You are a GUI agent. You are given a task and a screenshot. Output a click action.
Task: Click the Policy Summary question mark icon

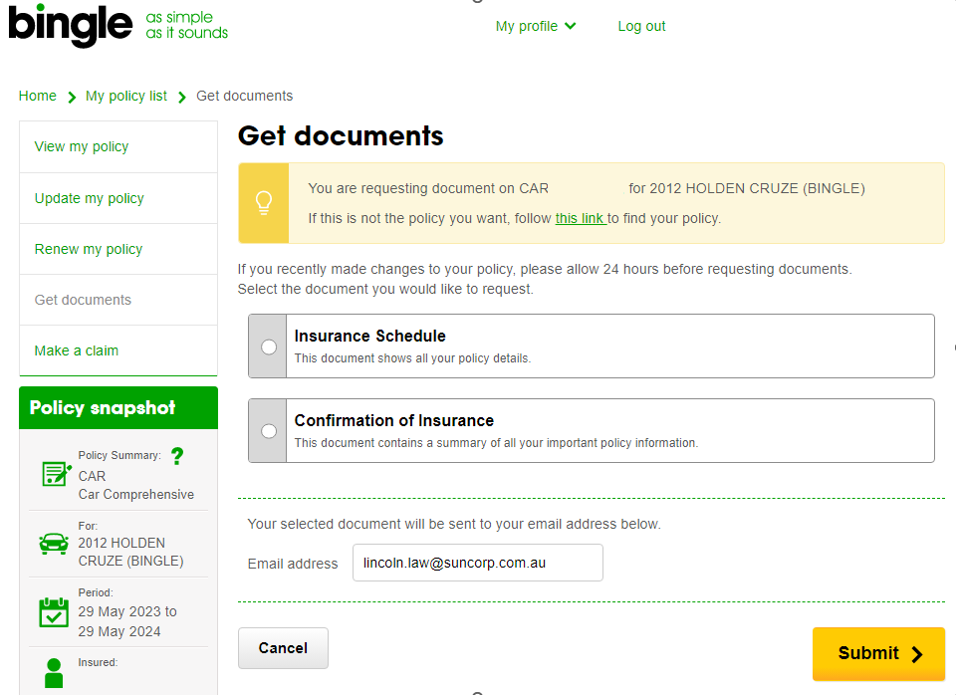pyautogui.click(x=177, y=456)
